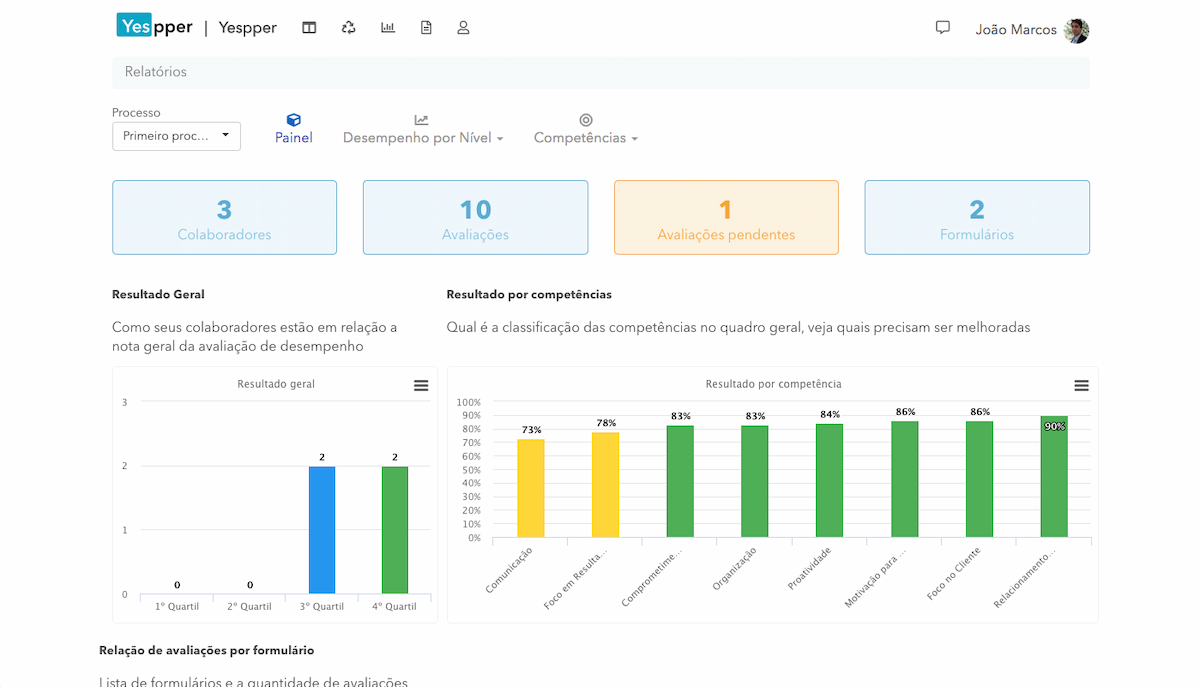Open the chat messages icon
1200x687 pixels.
tap(942, 28)
